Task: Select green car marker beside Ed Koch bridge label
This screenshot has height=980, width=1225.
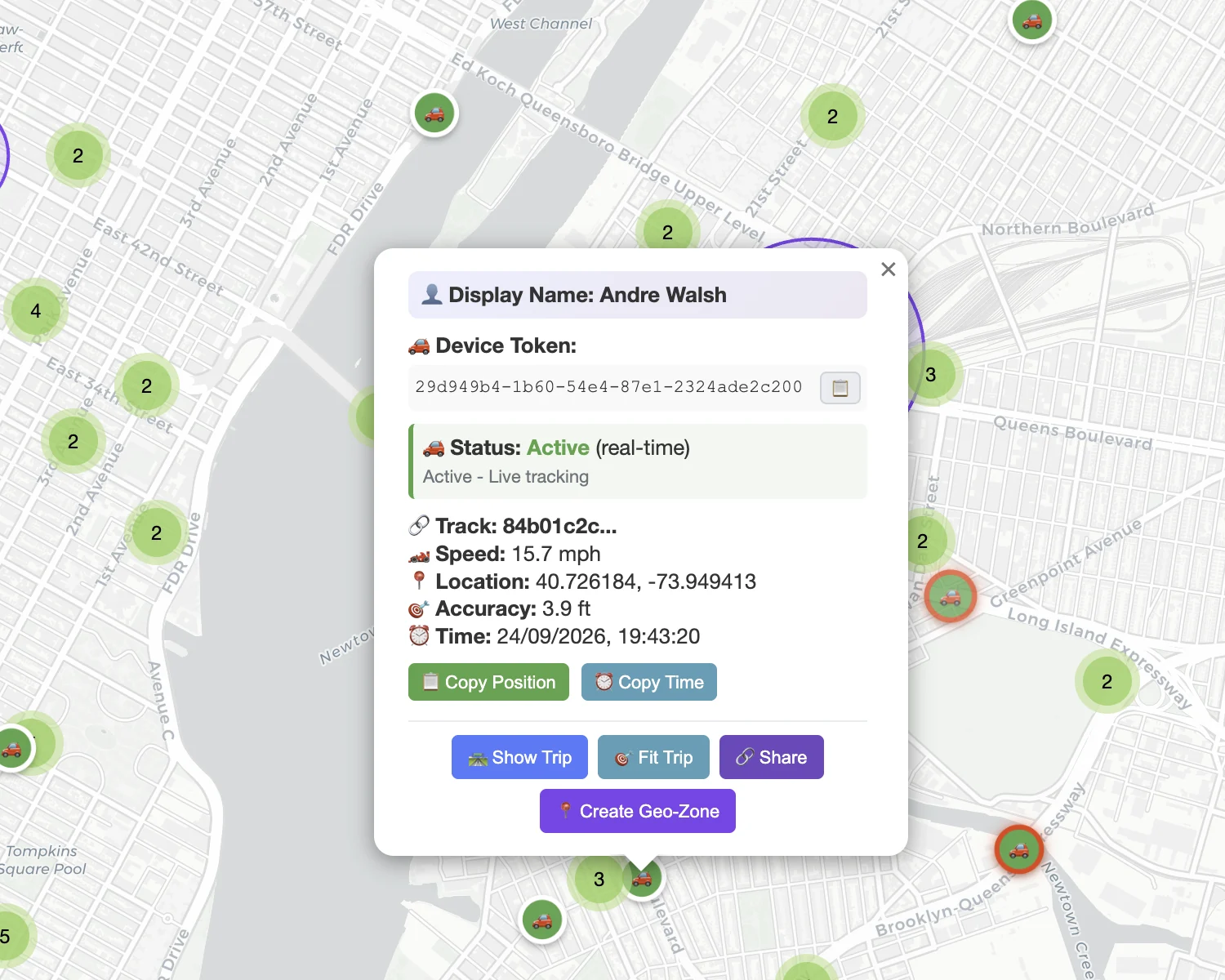Action: click(434, 113)
